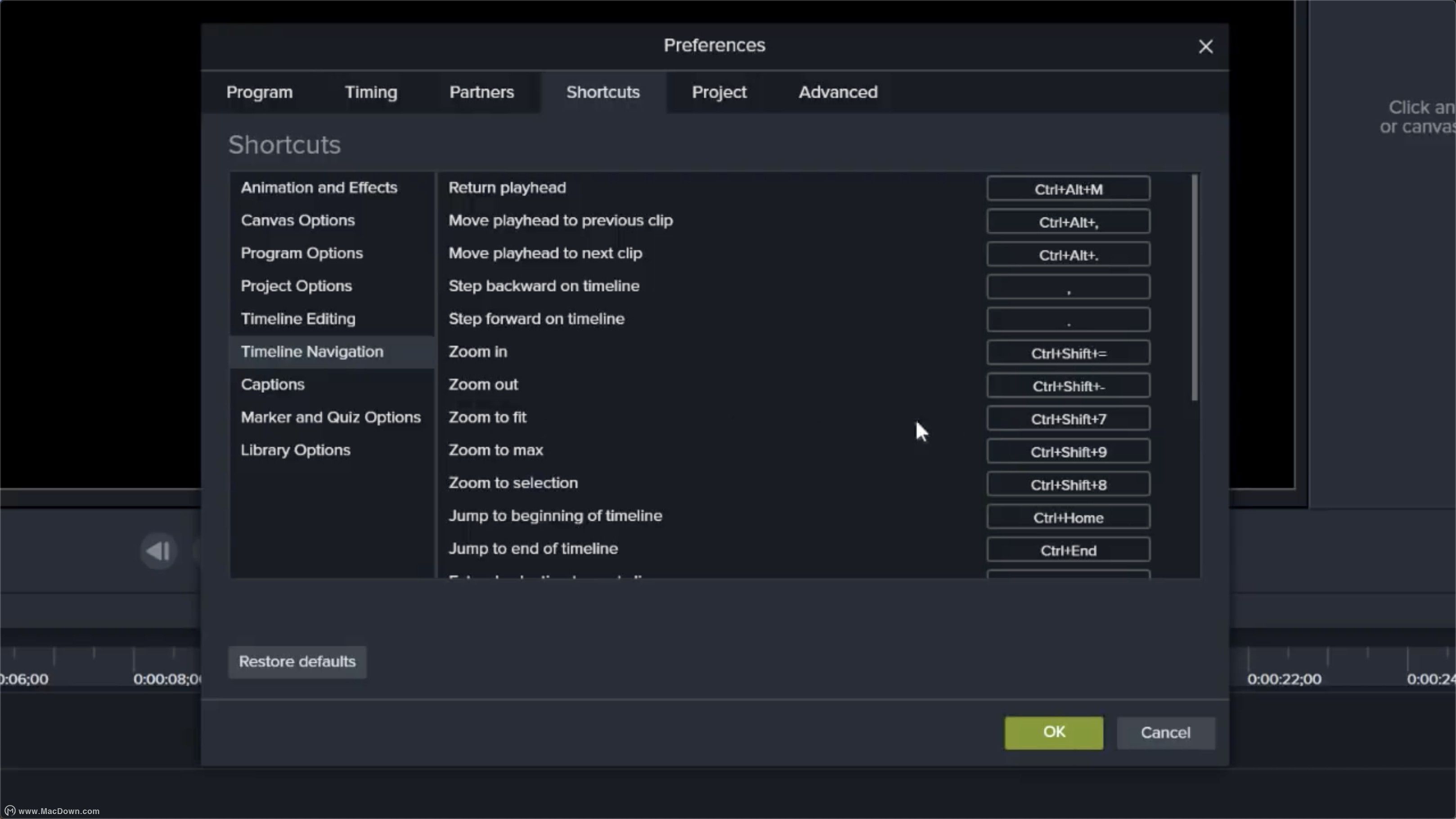Open the Partners preferences tab

(481, 92)
